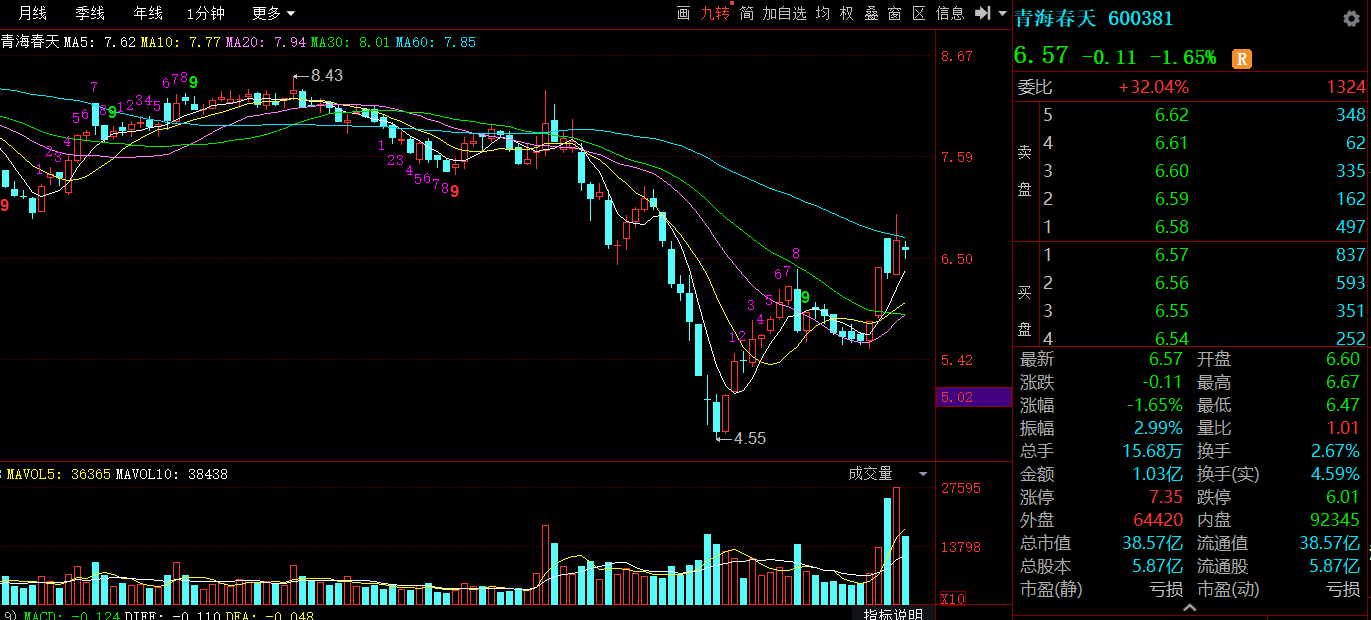The height and width of the screenshot is (620, 1371).
Task: Open the 信息 info panel
Action: [x=950, y=13]
